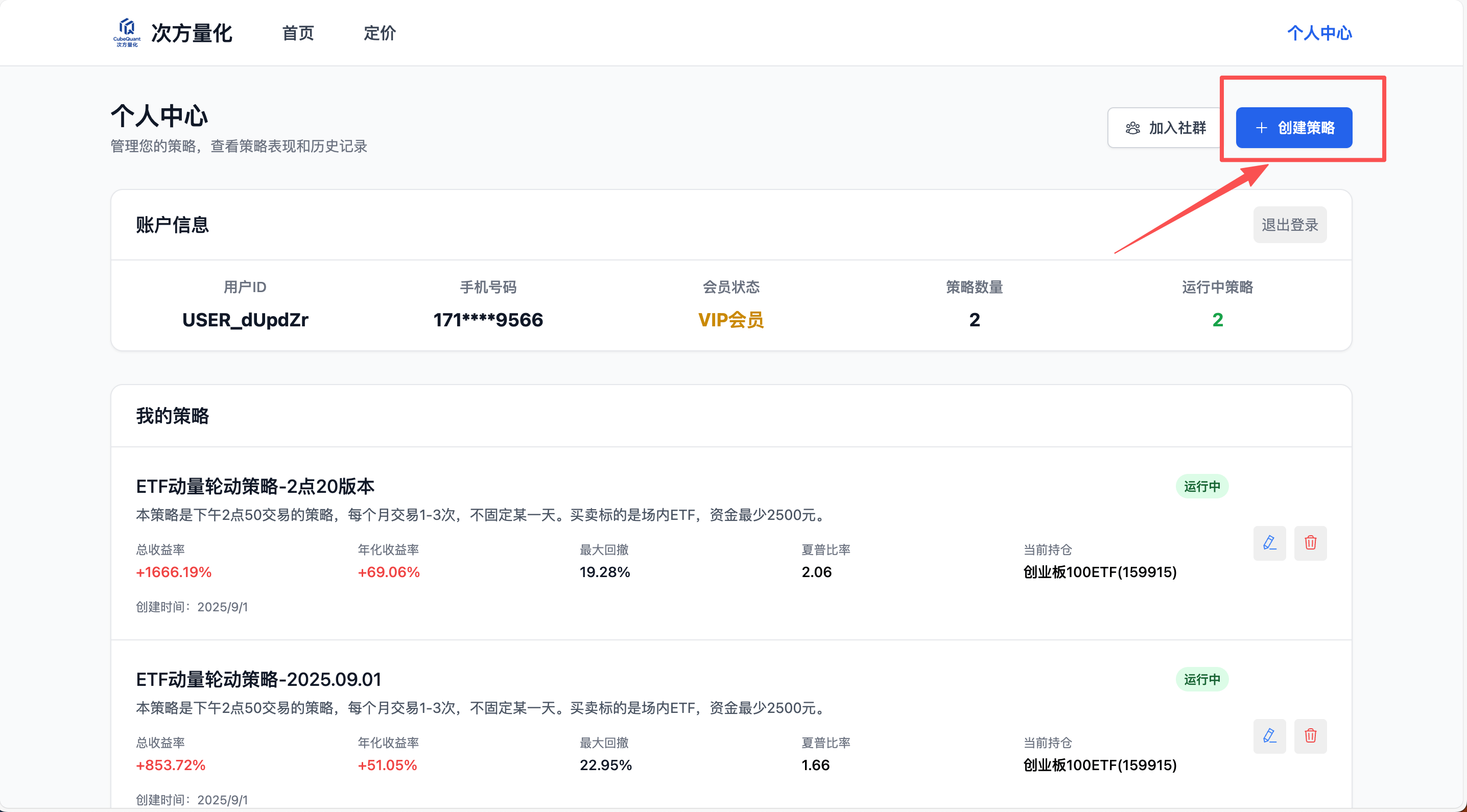Open the 首页 navigation item
1467x812 pixels.
pos(298,33)
